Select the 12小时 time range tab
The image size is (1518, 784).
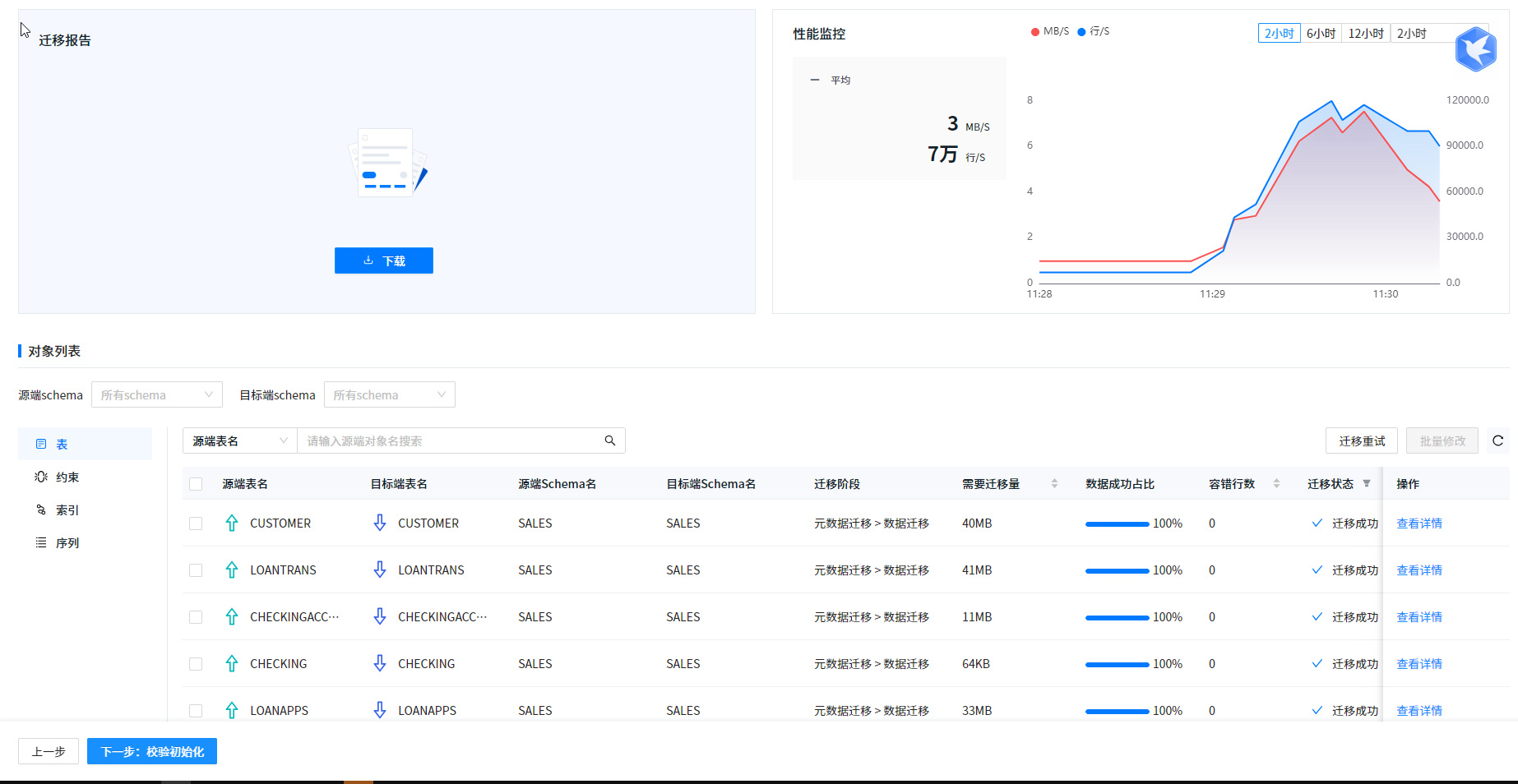coord(1366,33)
